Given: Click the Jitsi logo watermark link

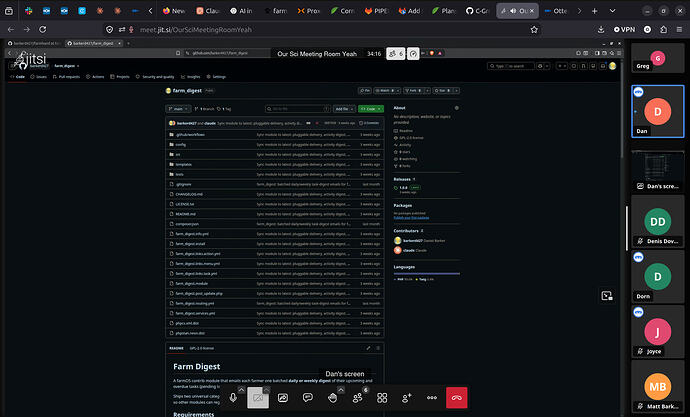Looking at the screenshot, I should (29, 60).
